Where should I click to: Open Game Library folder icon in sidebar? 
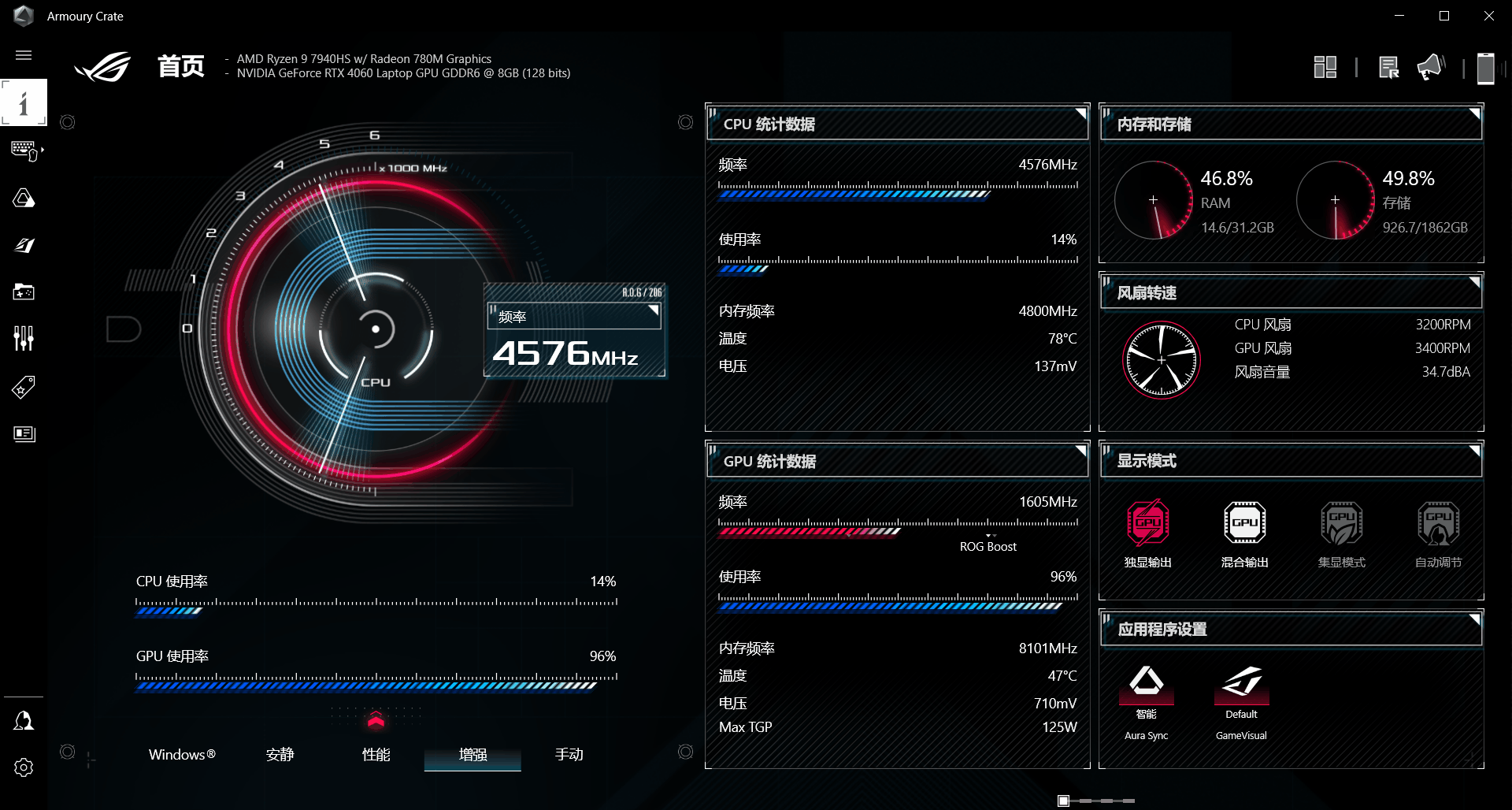(24, 292)
